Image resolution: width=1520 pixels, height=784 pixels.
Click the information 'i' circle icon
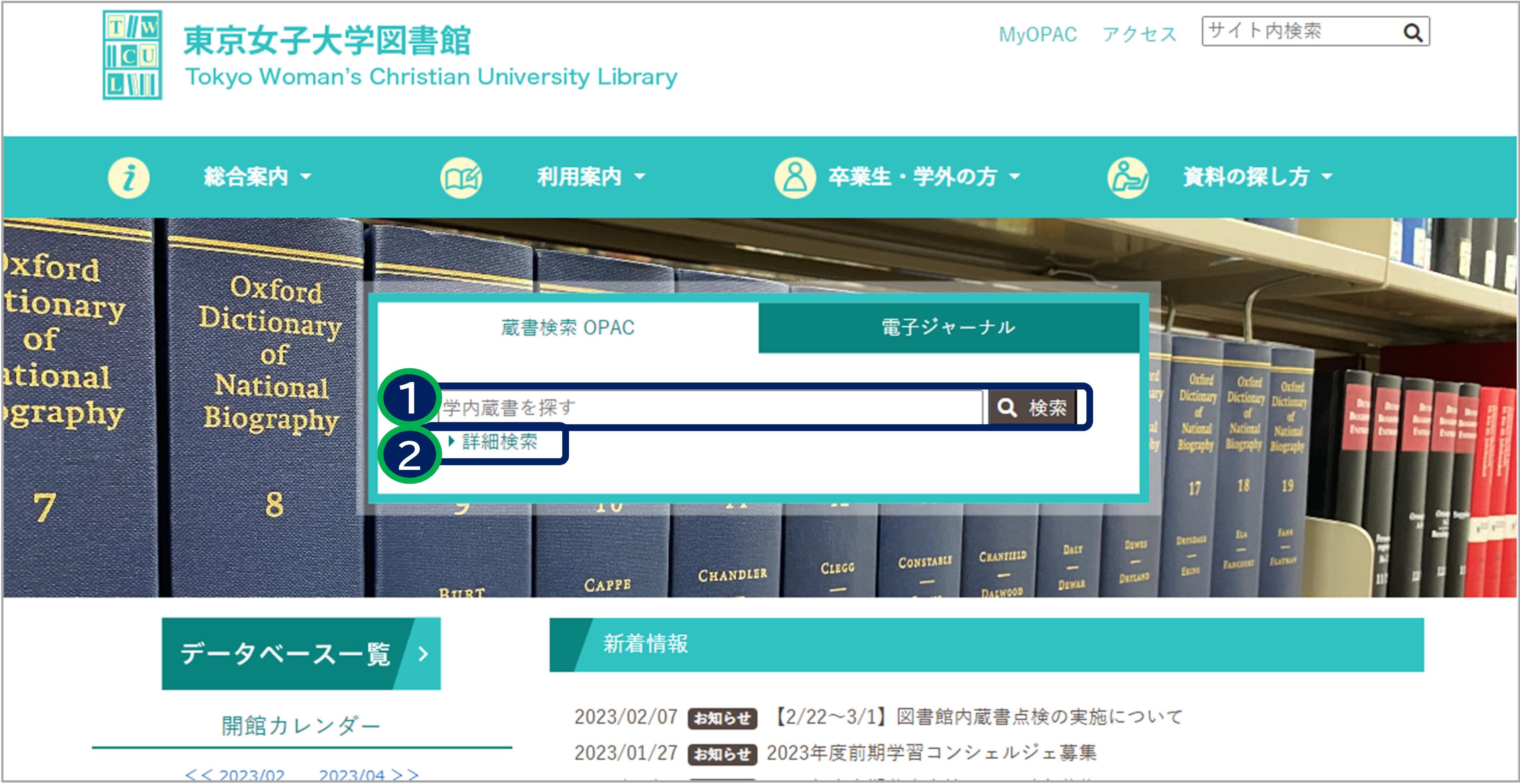(x=129, y=177)
